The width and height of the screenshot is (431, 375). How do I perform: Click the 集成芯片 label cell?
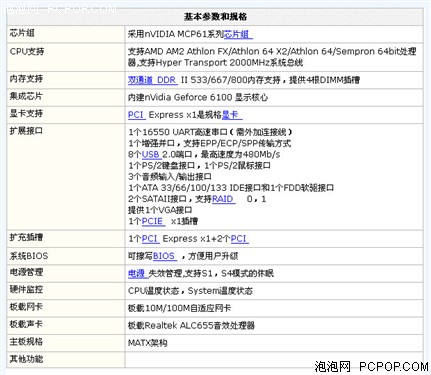(66, 97)
